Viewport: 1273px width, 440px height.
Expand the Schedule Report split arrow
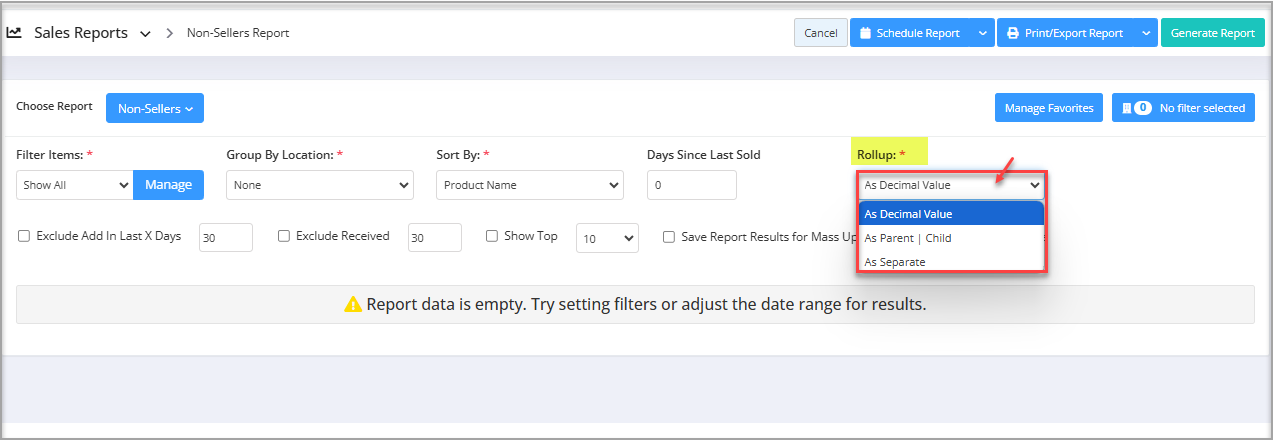[x=982, y=33]
